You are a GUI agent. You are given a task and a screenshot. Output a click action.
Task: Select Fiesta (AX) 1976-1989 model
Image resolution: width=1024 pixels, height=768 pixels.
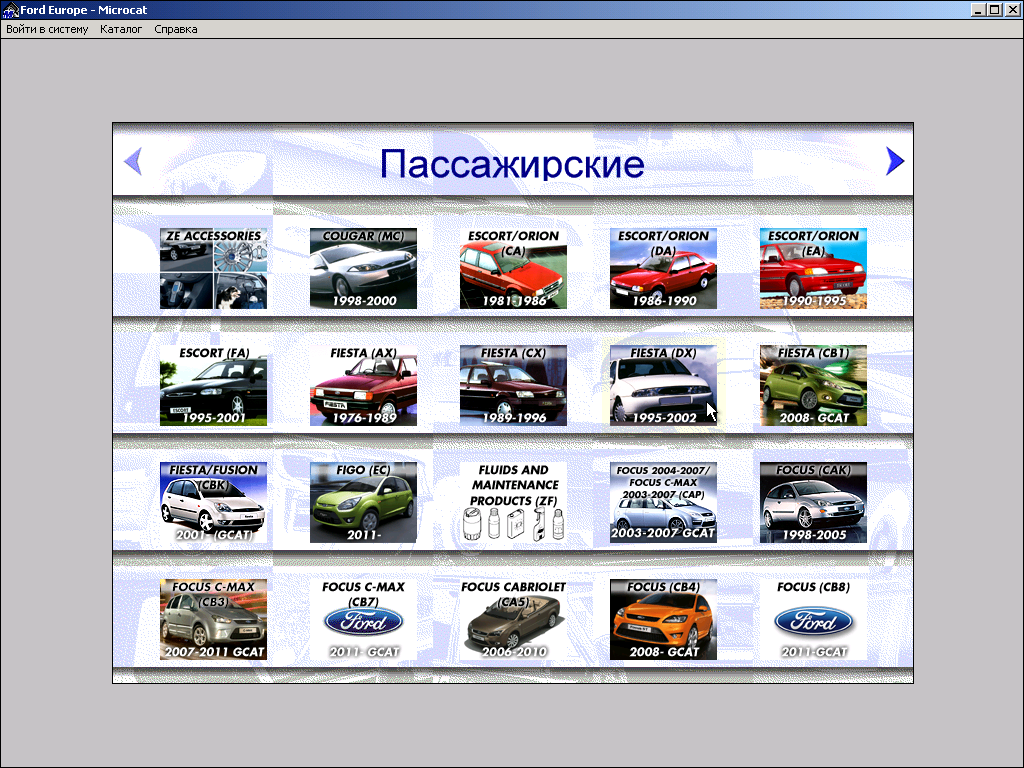(363, 386)
